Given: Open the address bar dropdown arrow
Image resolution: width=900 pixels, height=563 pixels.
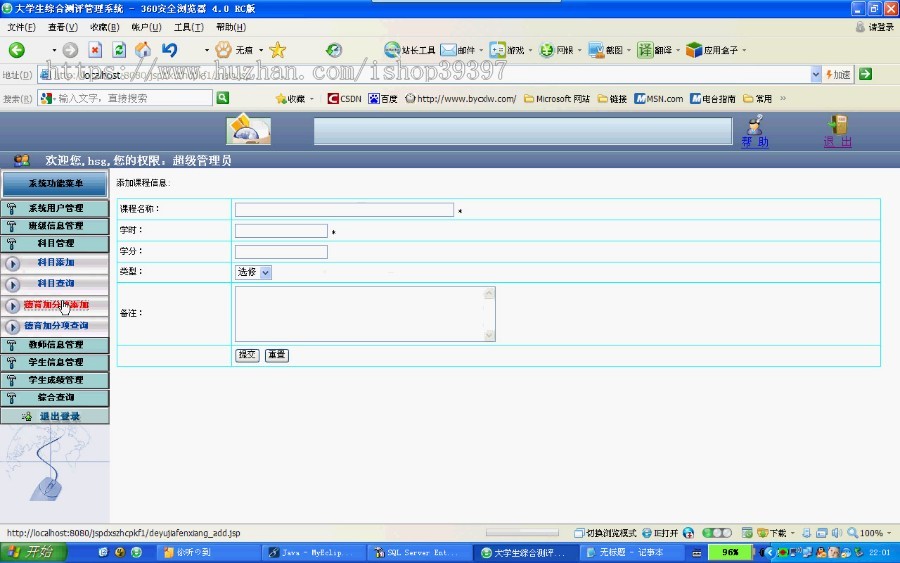Looking at the screenshot, I should (x=816, y=75).
